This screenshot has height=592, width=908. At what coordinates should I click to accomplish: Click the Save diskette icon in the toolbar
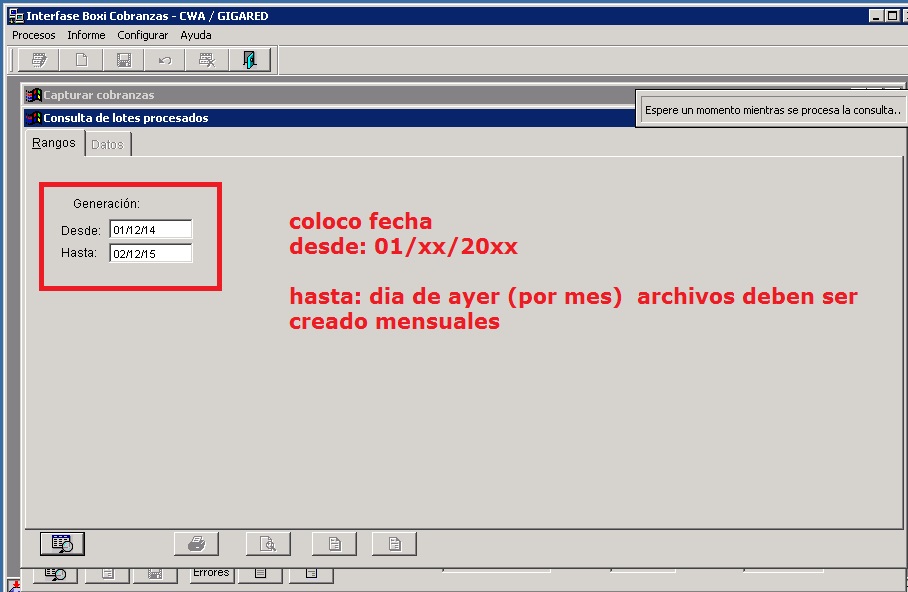tap(122, 59)
